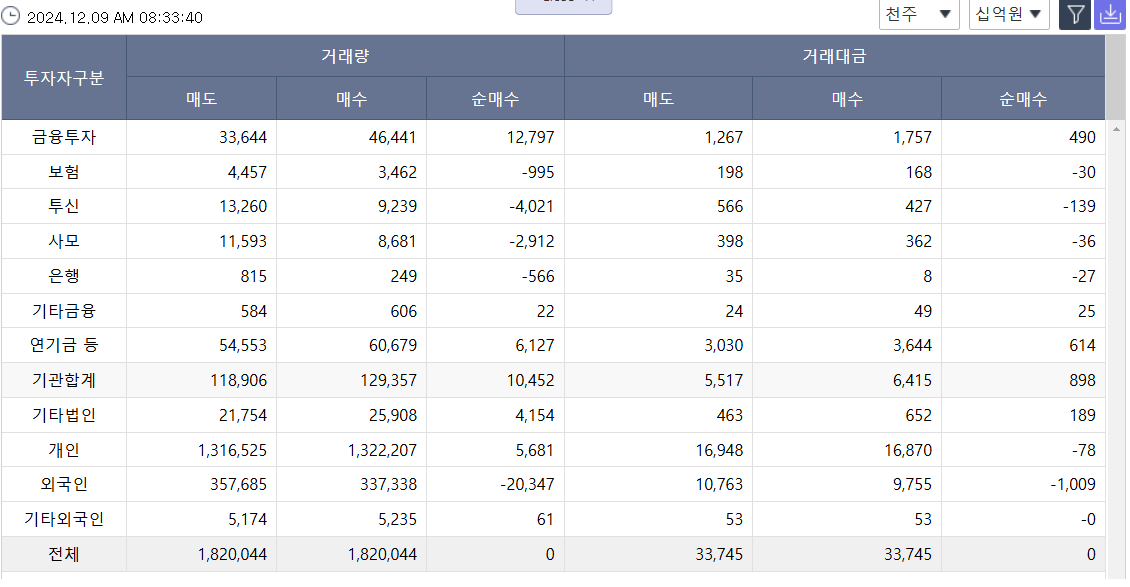1130x587 pixels.
Task: Select the 금융투자 row
Action: pyautogui.click(x=64, y=137)
